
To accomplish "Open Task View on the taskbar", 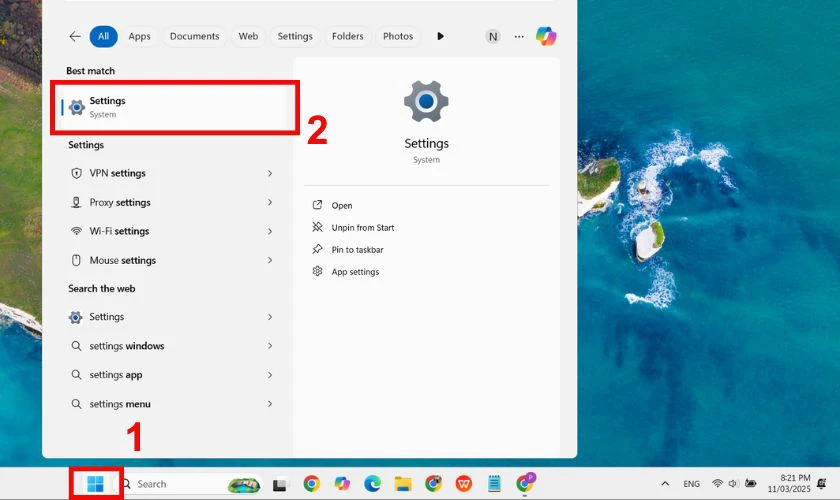I will coord(279,484).
